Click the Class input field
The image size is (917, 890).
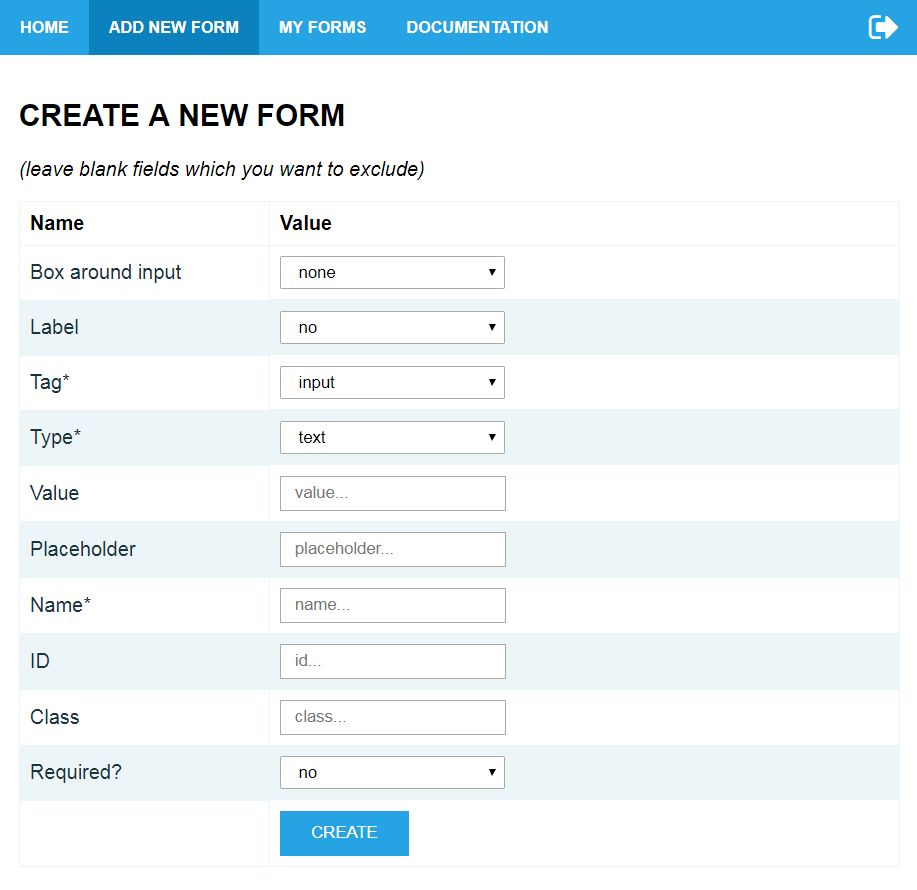coord(393,717)
